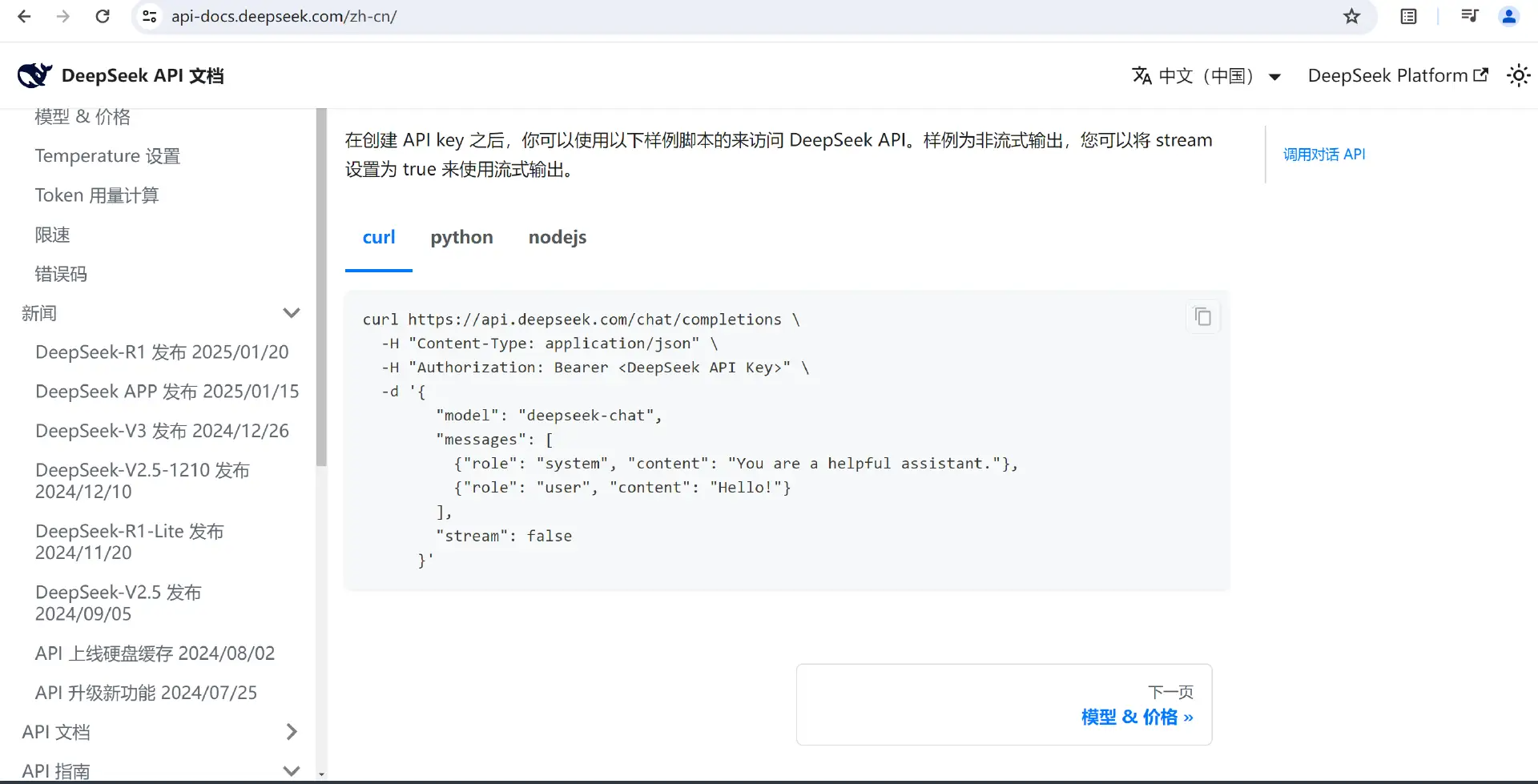The width and height of the screenshot is (1538, 784).
Task: Open the browser profile avatar
Action: pos(1509,16)
